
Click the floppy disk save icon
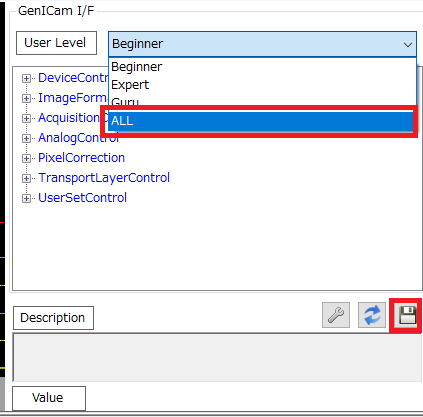pos(407,315)
